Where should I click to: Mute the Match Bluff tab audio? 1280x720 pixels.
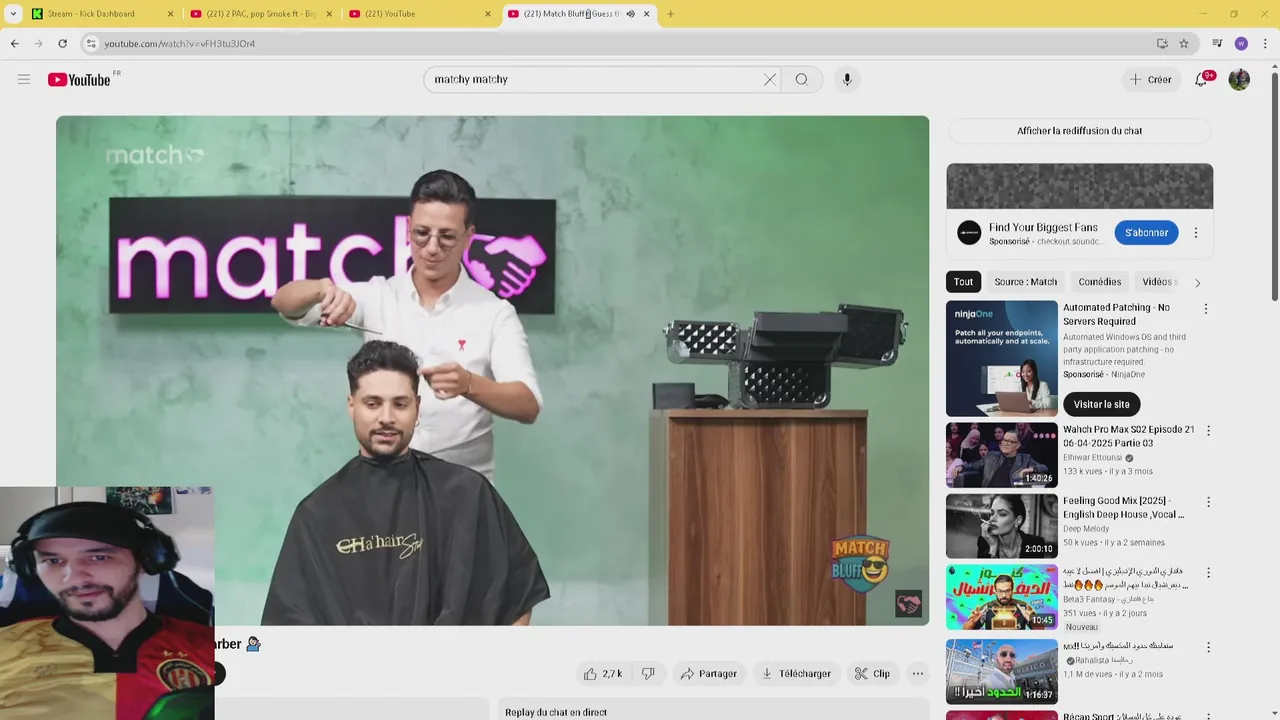click(x=630, y=14)
